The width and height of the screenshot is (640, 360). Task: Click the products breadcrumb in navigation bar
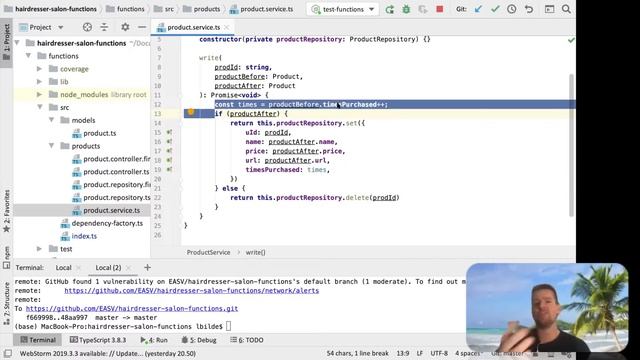201,9
